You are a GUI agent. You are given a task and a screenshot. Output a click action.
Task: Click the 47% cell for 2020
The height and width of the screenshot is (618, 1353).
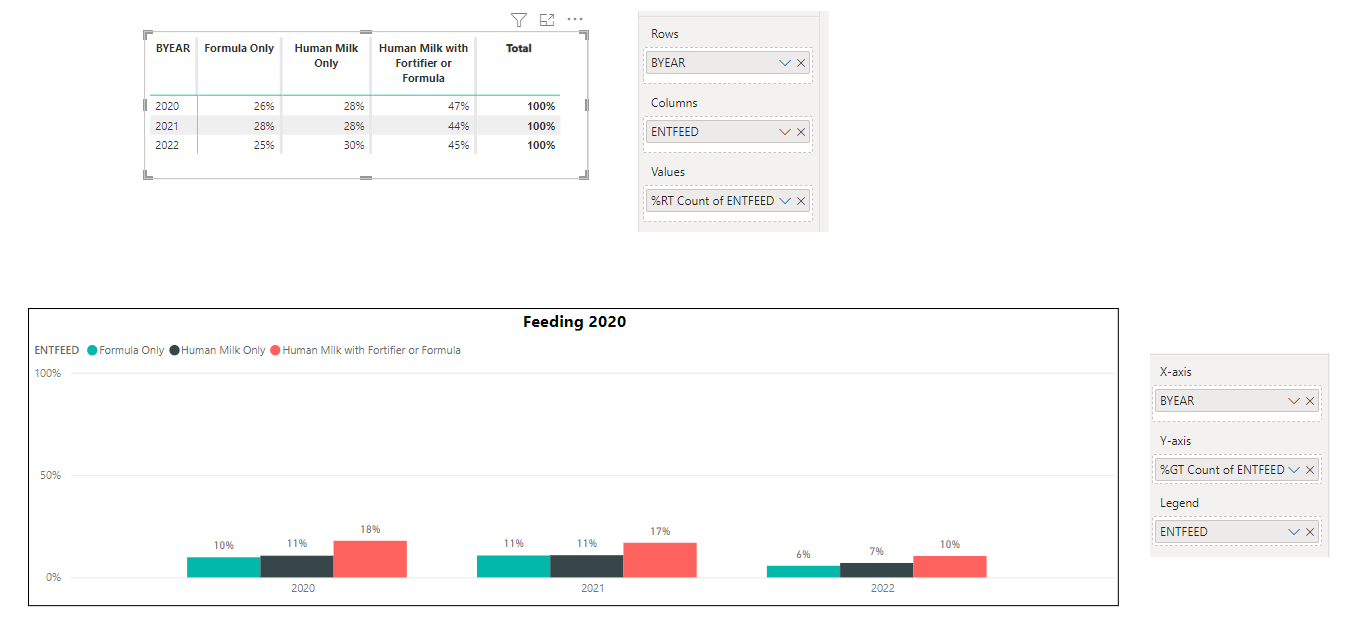pos(459,106)
